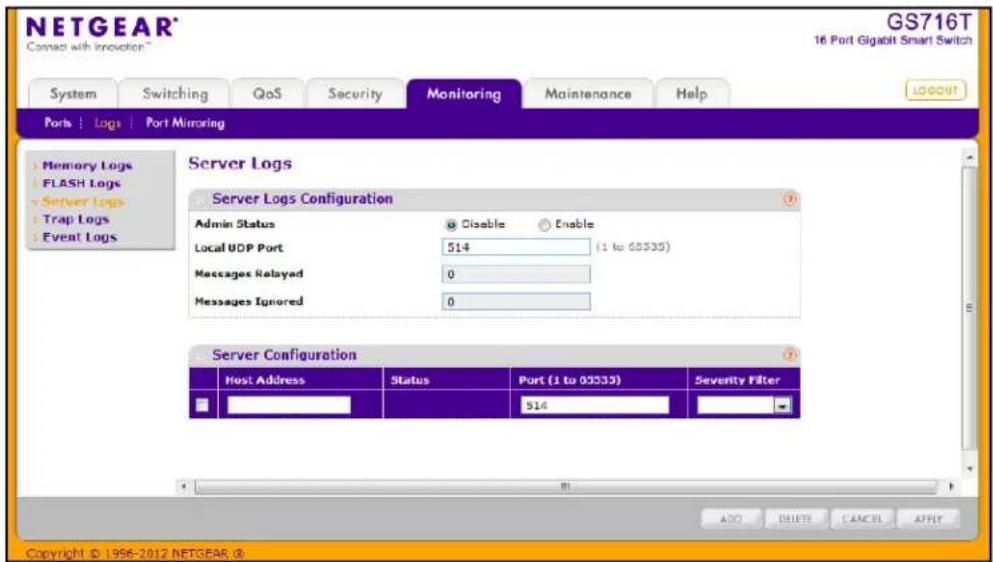Click the ADD button
993x562 pixels.
coord(731,519)
